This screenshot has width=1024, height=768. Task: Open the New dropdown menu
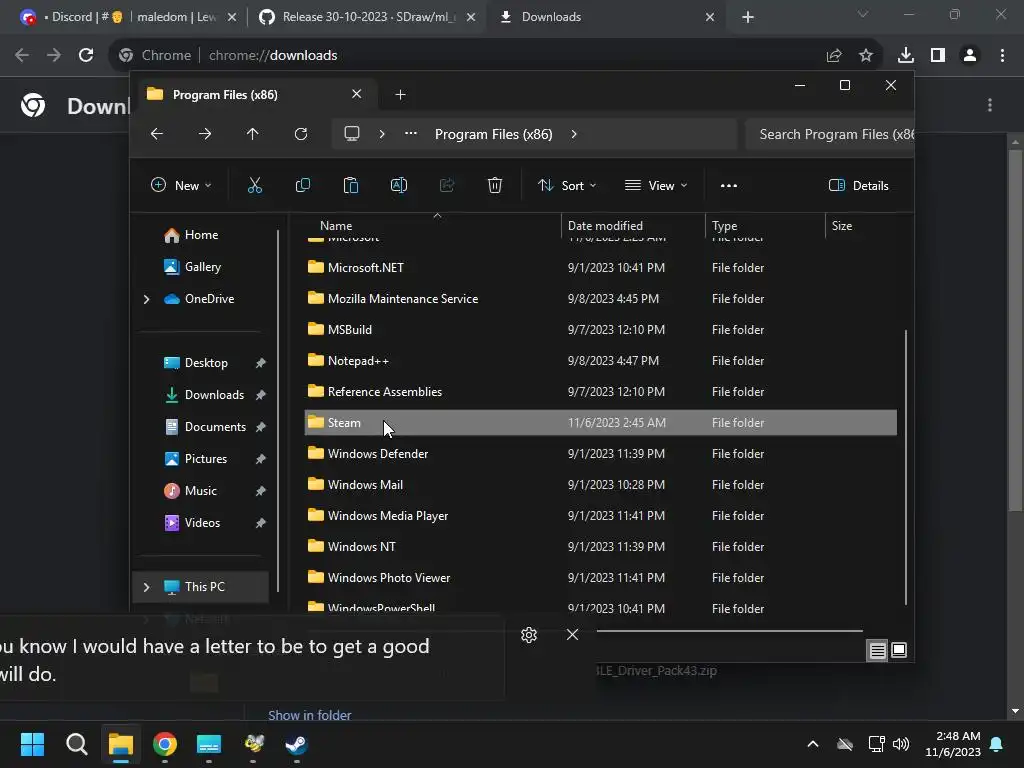[x=181, y=185]
